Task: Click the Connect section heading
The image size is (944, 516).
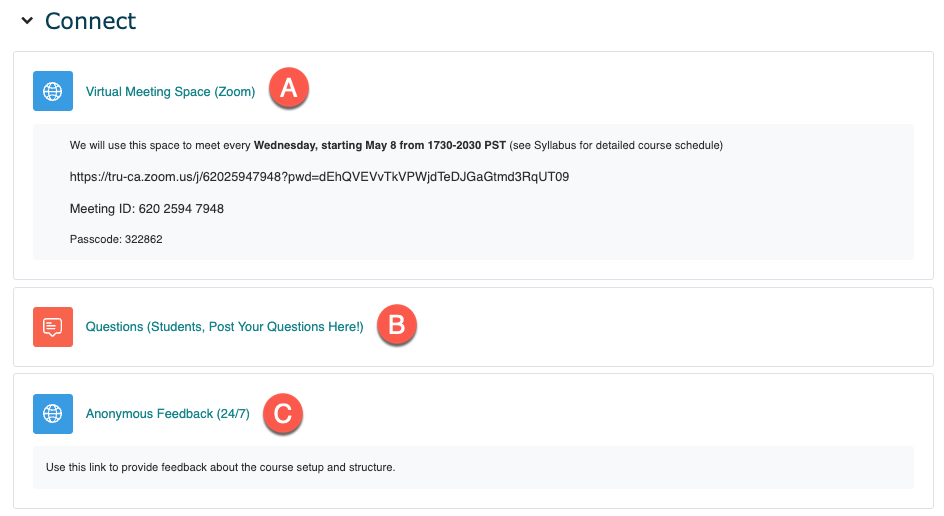Action: tap(90, 20)
